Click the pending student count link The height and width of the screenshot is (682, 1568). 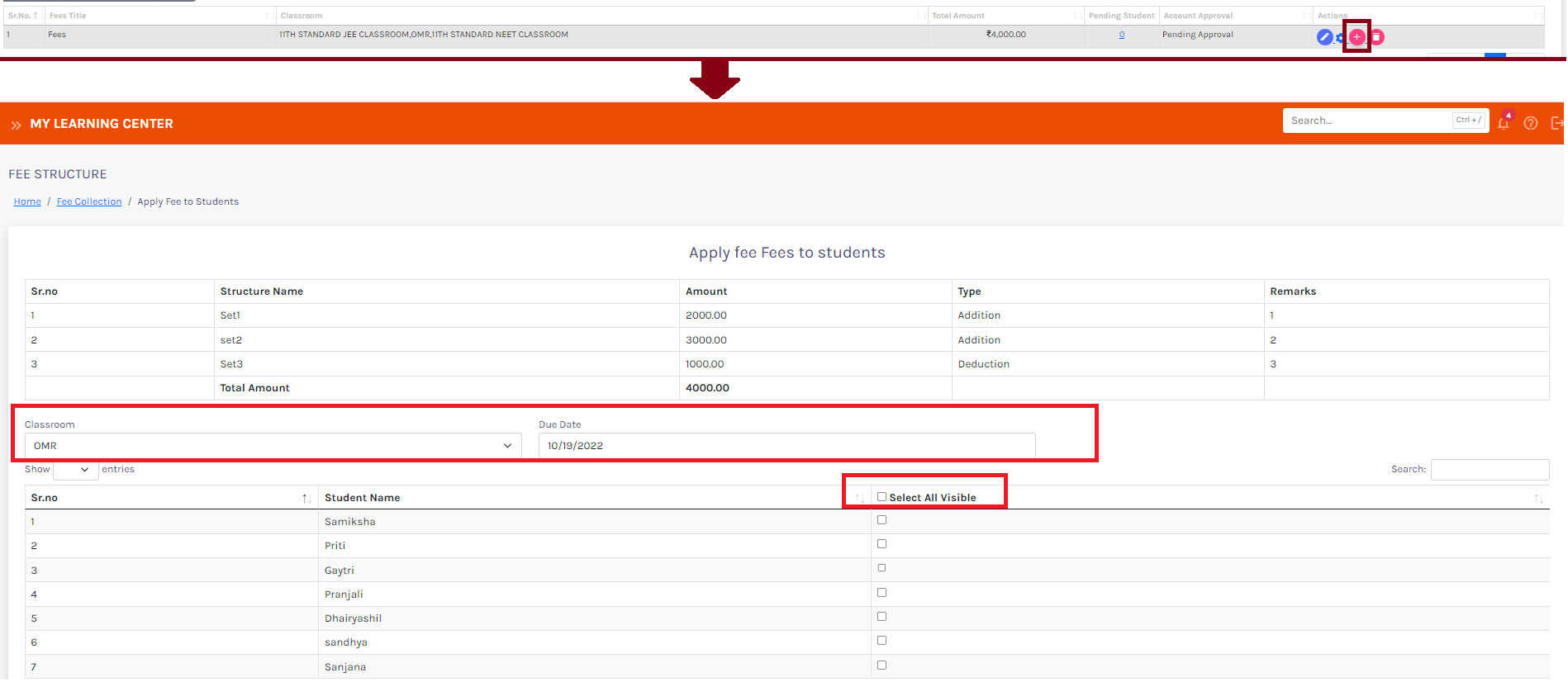click(x=1122, y=35)
